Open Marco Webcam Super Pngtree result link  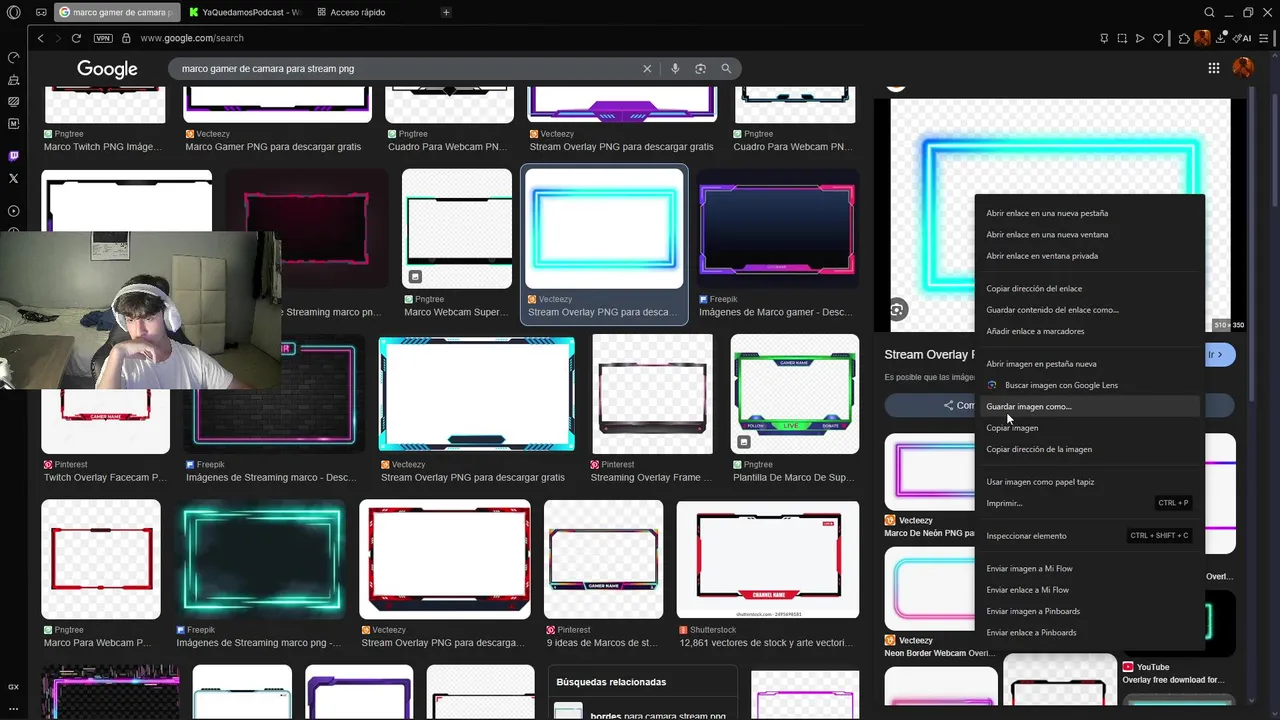pyautogui.click(x=456, y=312)
